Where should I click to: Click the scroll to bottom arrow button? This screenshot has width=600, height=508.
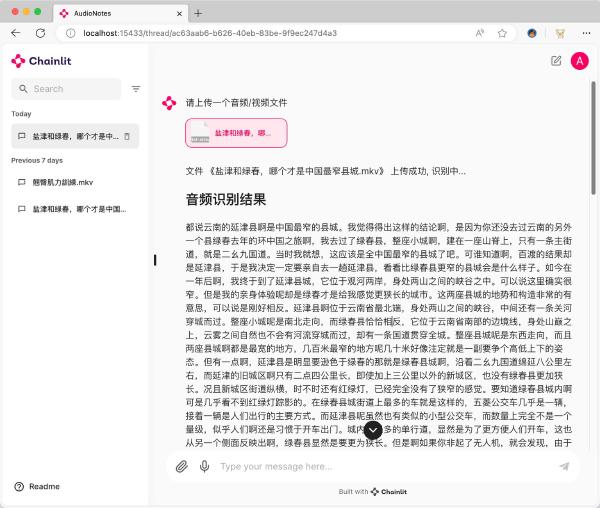(373, 430)
